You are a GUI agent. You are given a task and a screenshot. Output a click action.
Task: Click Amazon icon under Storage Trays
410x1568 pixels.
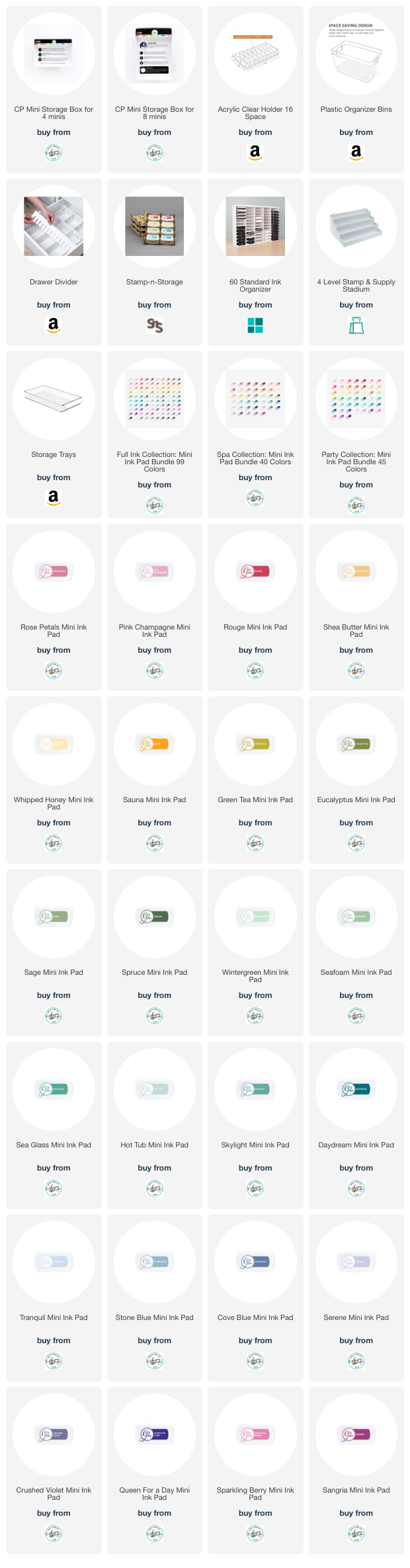pyautogui.click(x=54, y=498)
